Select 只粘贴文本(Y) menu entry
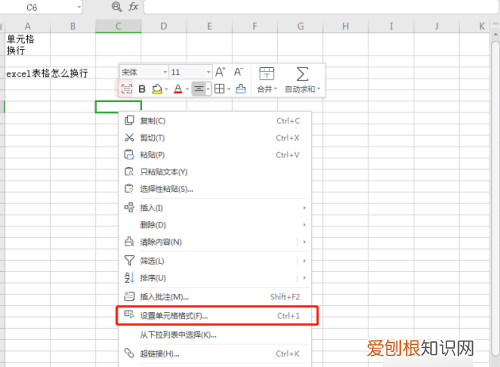Image resolution: width=500 pixels, height=367 pixels. tap(215, 172)
